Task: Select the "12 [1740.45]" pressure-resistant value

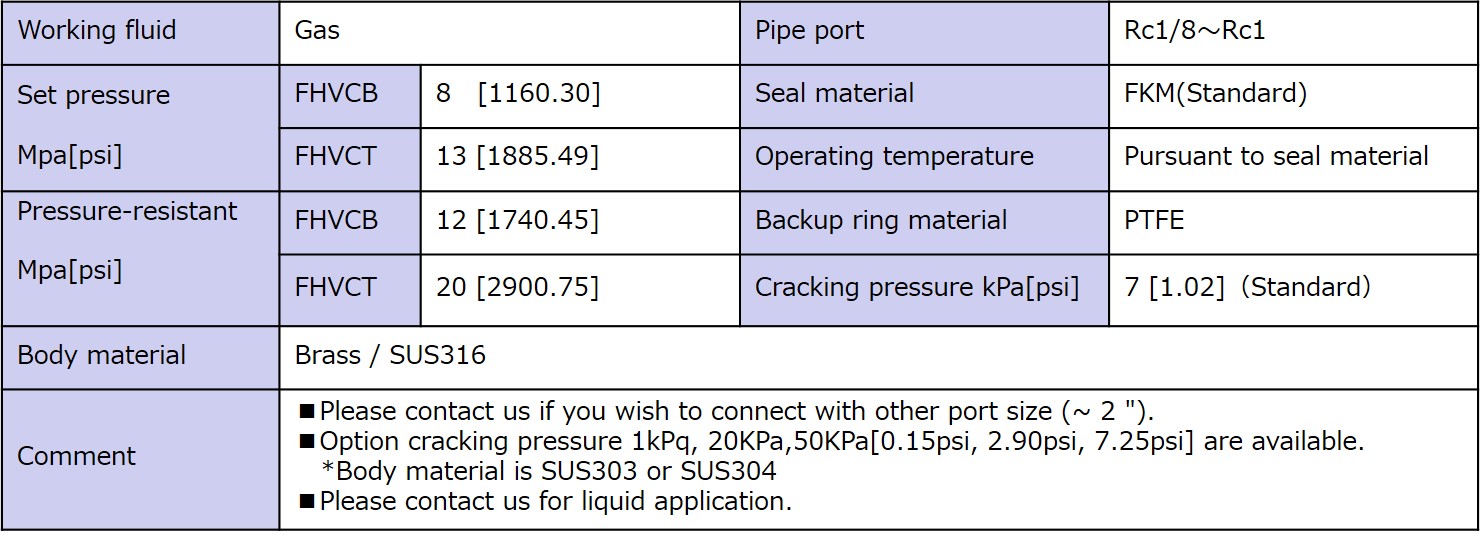Action: [518, 221]
